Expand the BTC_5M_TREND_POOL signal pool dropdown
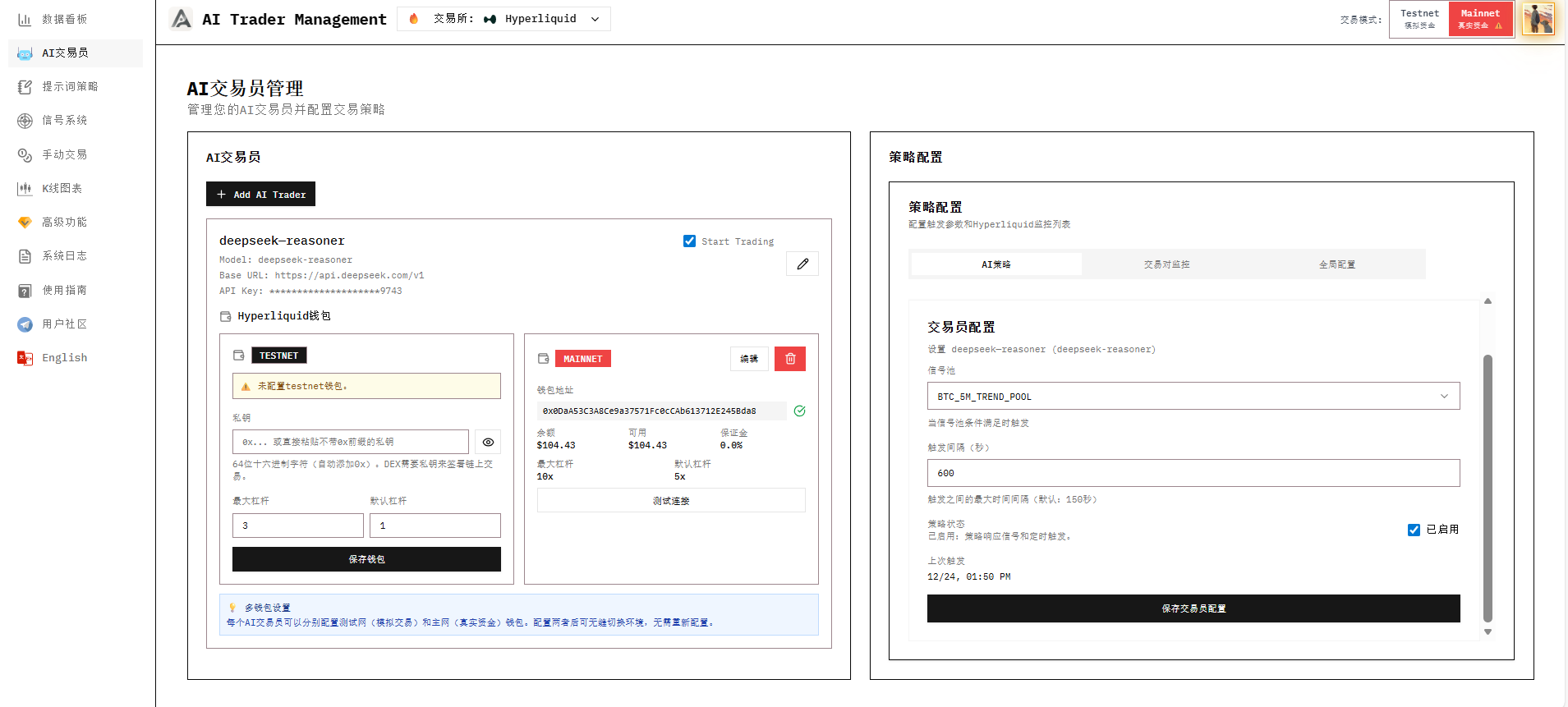The width and height of the screenshot is (1568, 707). coord(1193,397)
